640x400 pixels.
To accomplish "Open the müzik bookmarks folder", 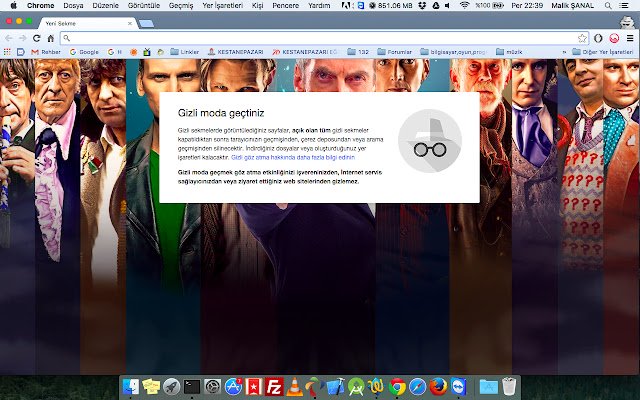I will 509,52.
